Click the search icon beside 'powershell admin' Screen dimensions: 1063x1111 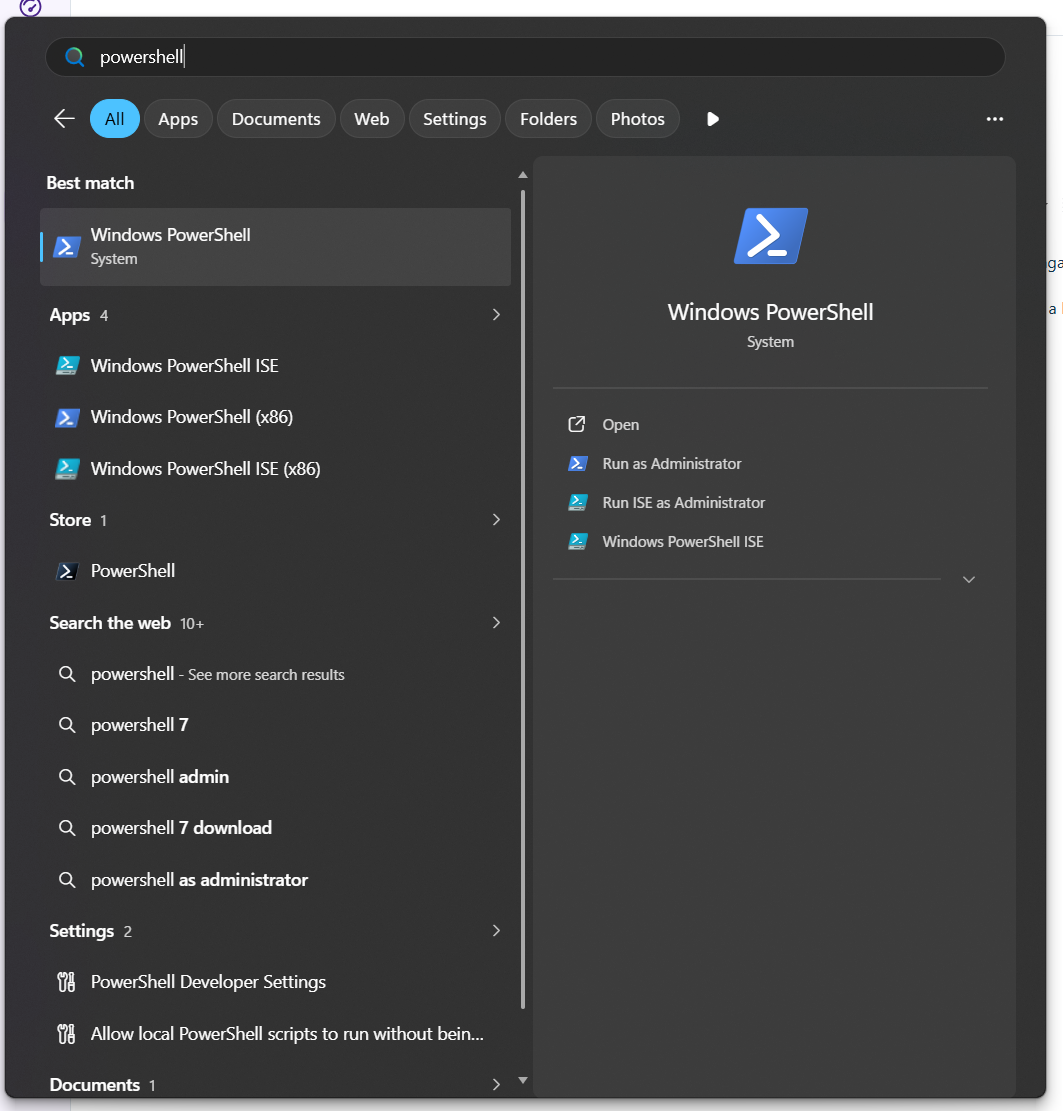pos(67,777)
